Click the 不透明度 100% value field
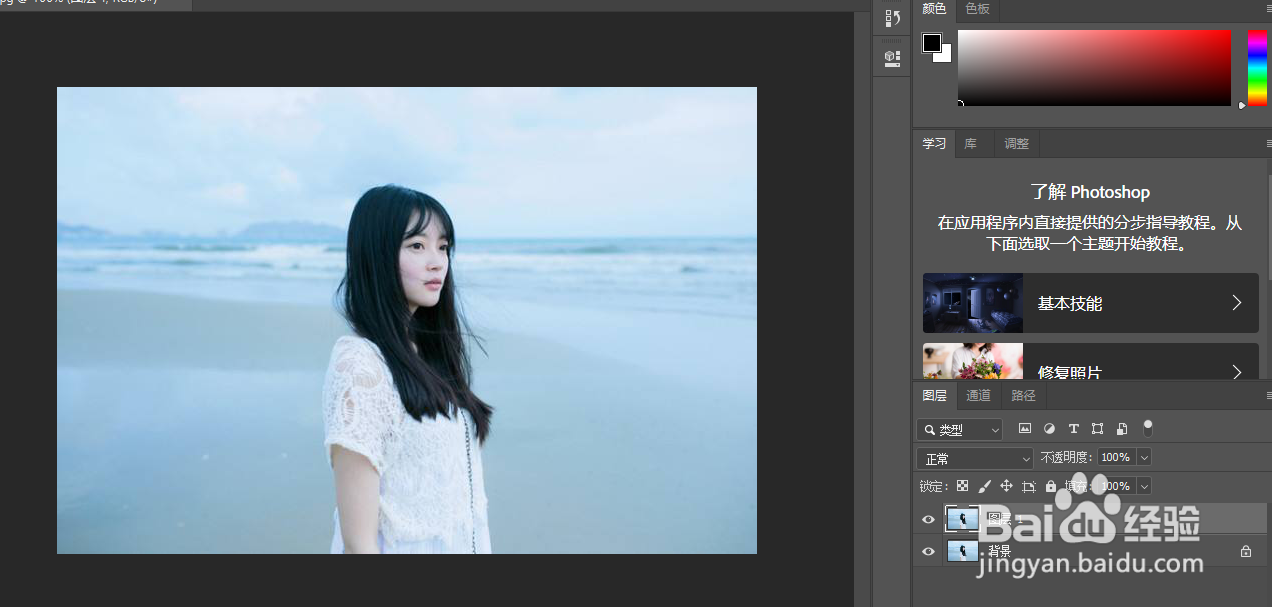The height and width of the screenshot is (607, 1272). (1116, 457)
